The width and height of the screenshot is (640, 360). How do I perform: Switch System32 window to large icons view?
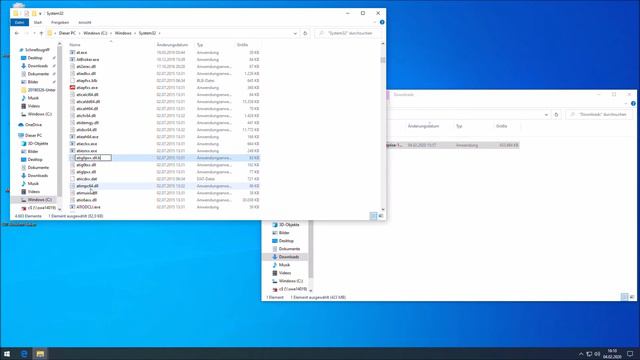coord(381,216)
